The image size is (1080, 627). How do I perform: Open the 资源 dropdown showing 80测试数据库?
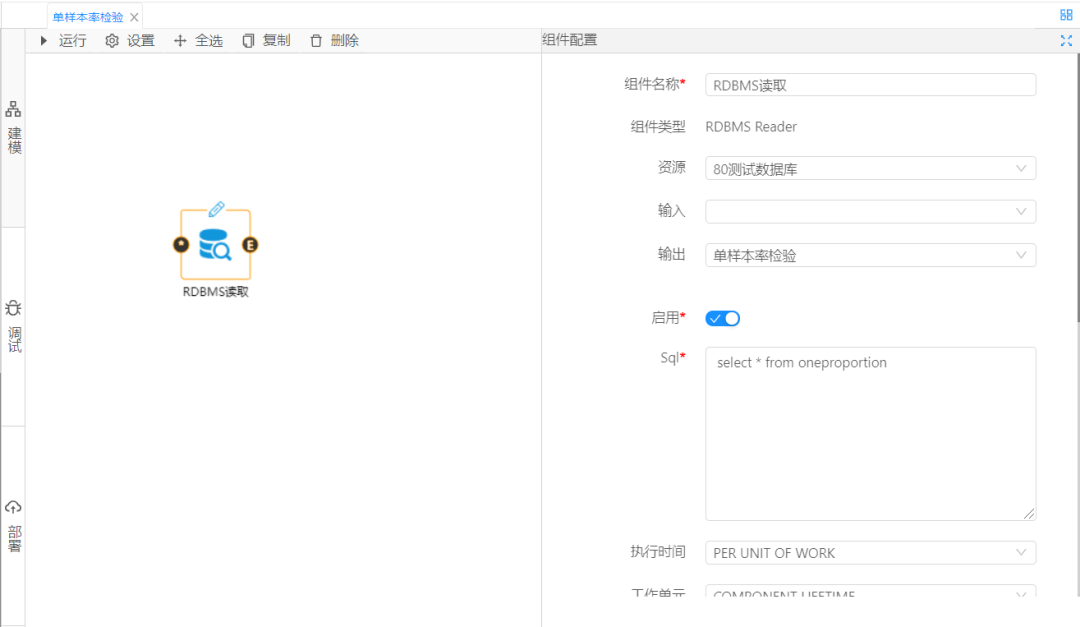(870, 169)
